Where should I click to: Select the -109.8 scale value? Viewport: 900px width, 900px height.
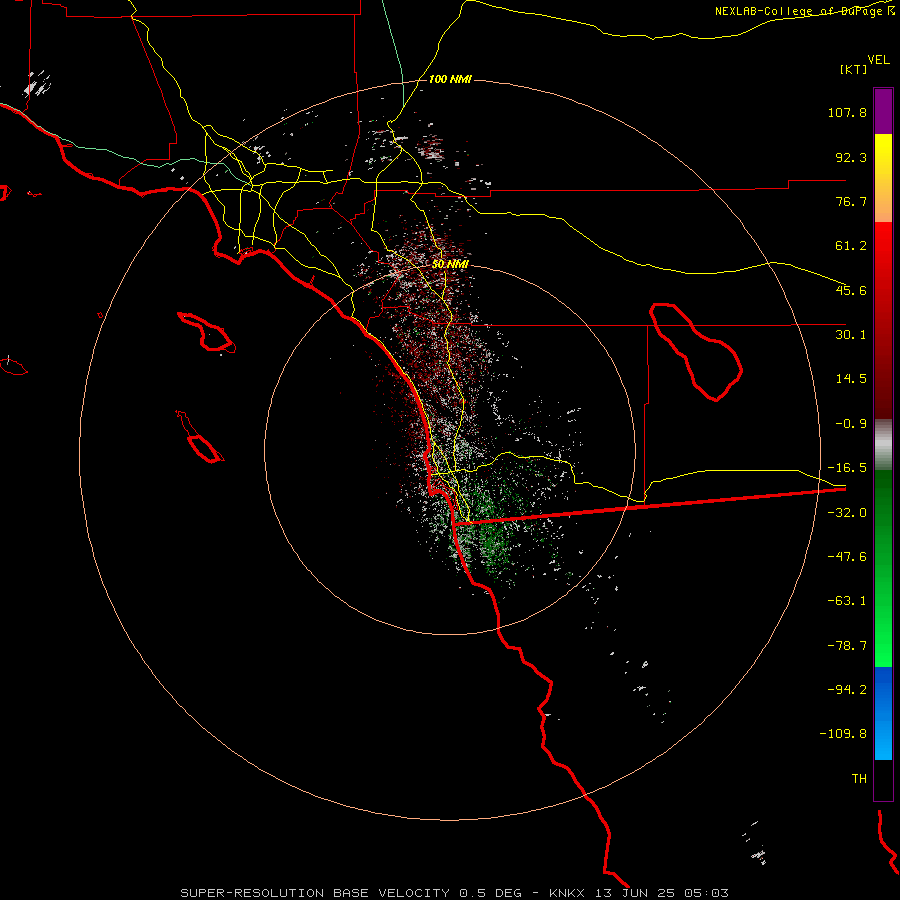coord(843,734)
